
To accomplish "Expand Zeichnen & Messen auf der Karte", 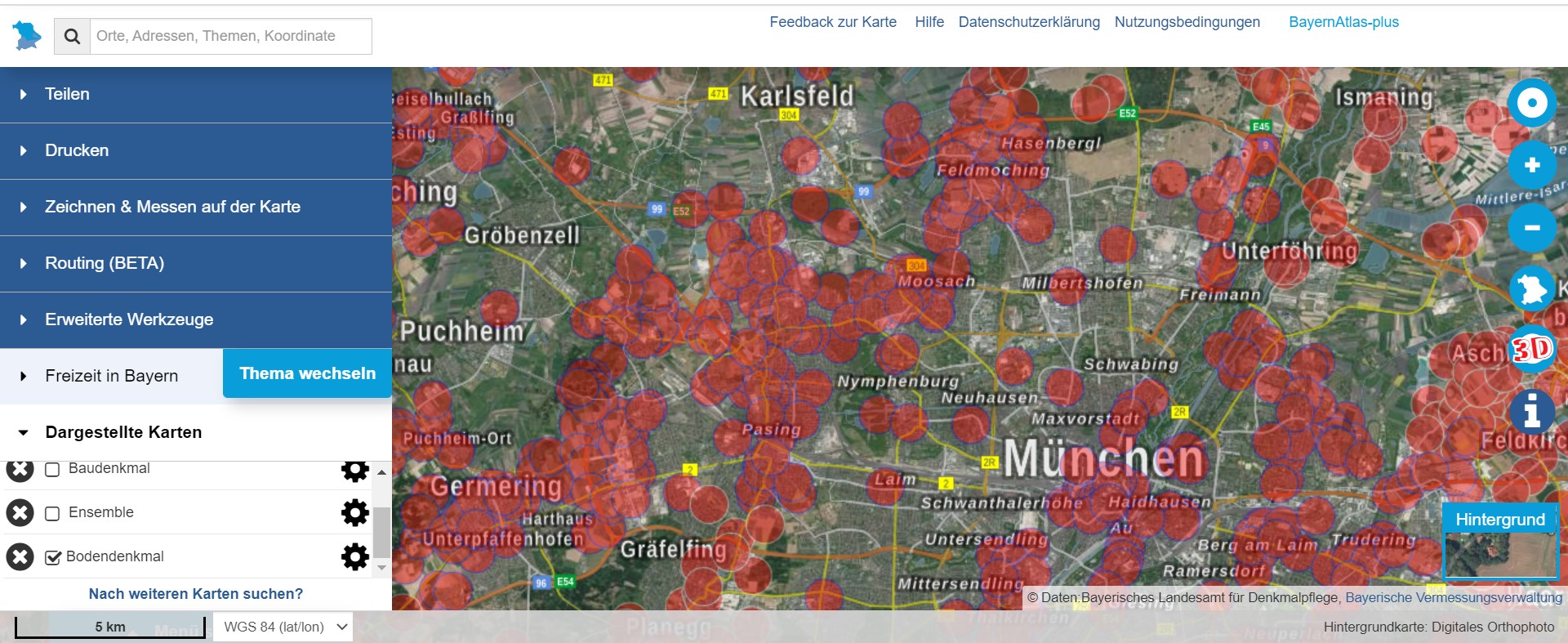I will (196, 208).
